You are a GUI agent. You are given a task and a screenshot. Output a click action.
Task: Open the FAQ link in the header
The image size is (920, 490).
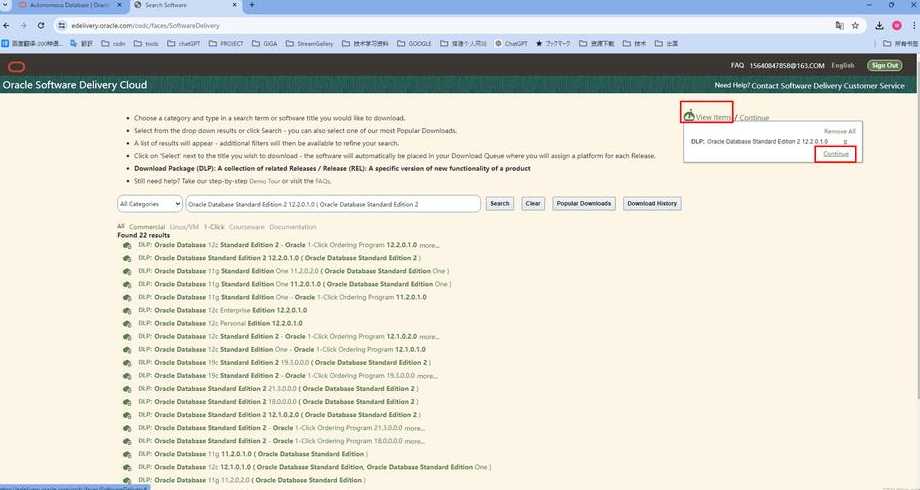737,66
